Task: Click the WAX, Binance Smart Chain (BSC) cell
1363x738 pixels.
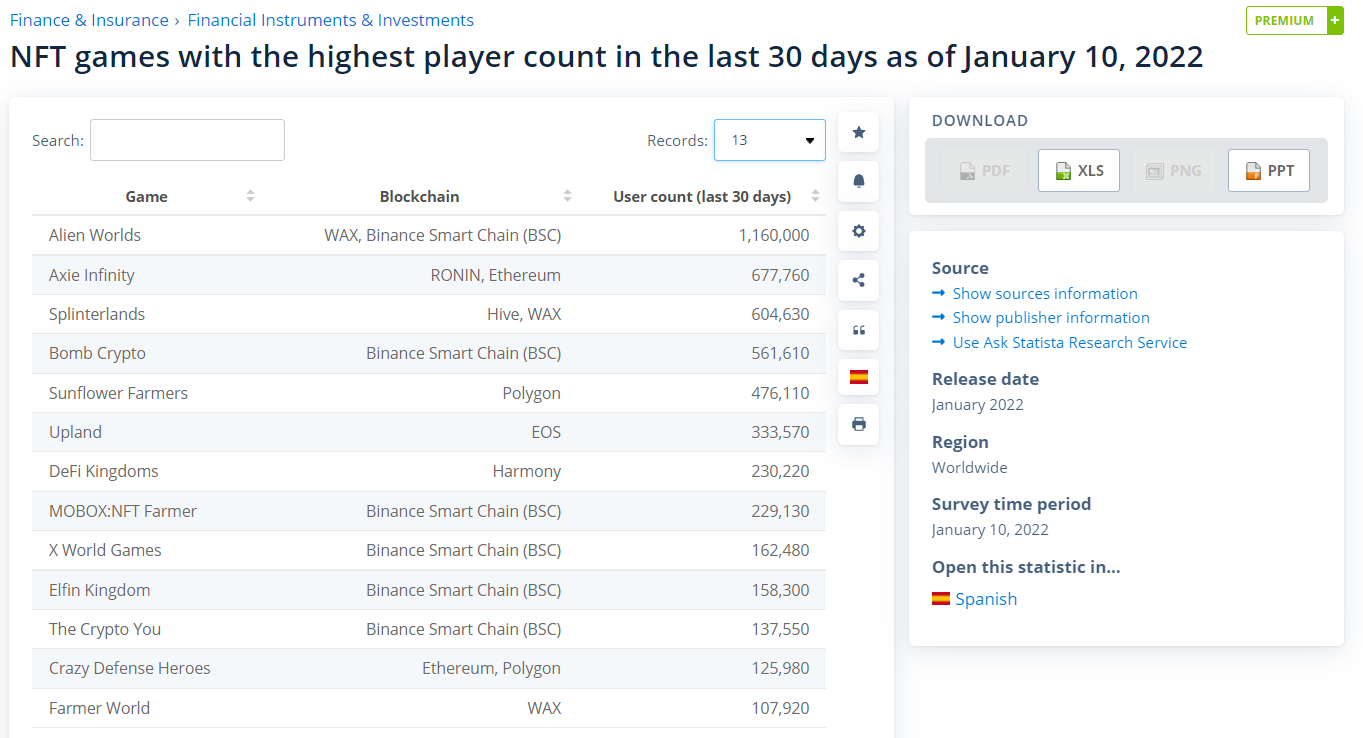Action: 442,235
